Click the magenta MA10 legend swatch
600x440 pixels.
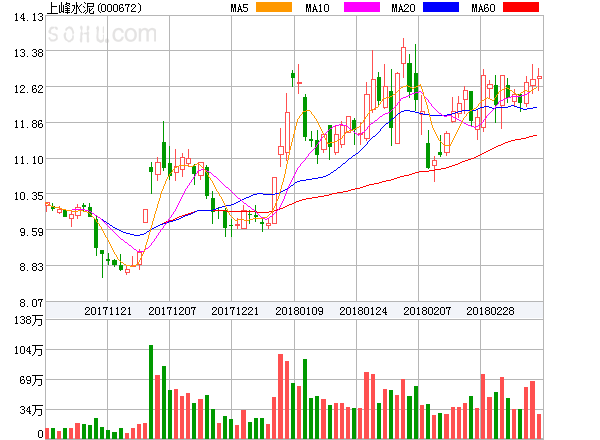coord(362,7)
